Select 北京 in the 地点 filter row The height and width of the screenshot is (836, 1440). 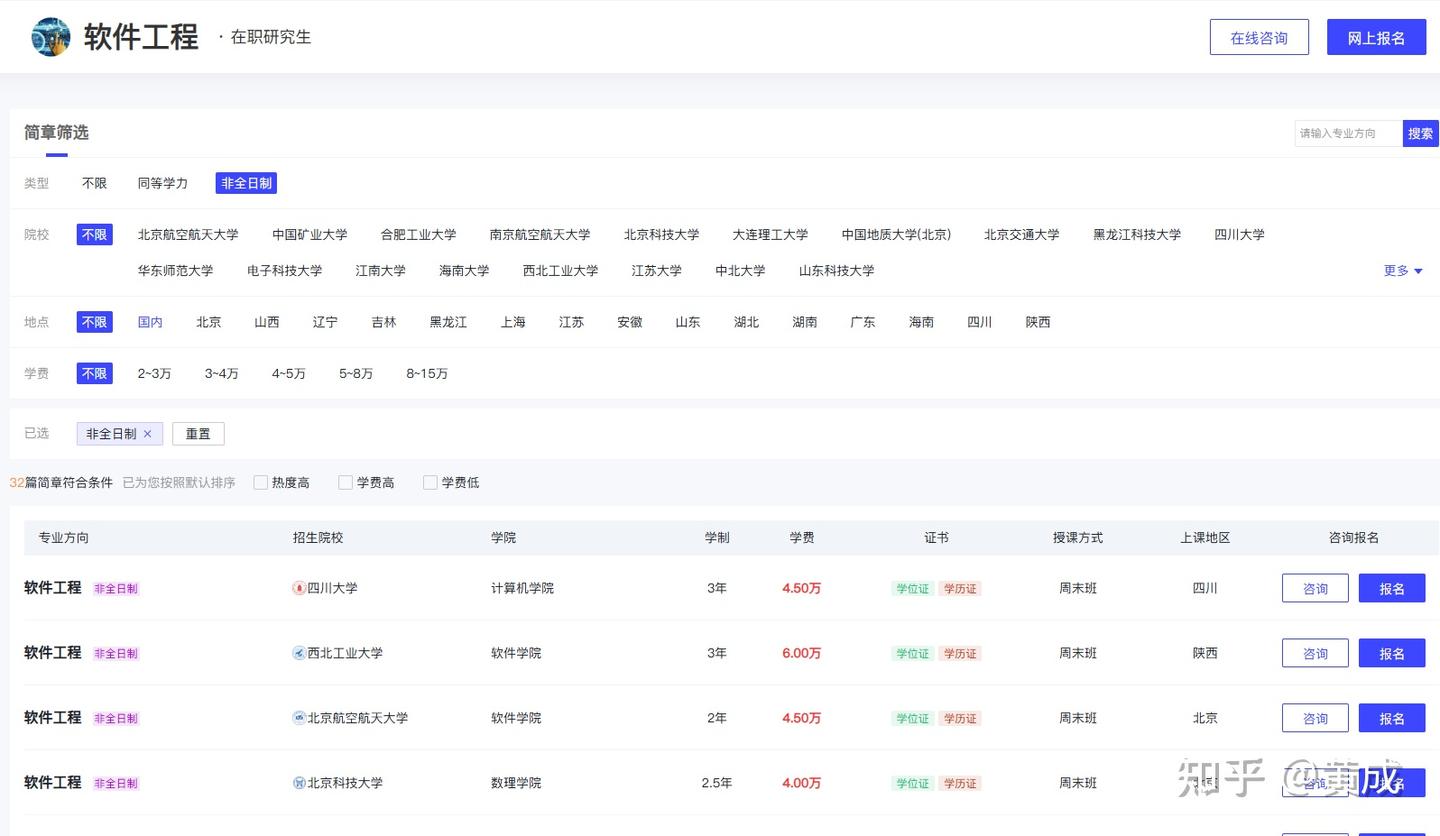coord(209,322)
